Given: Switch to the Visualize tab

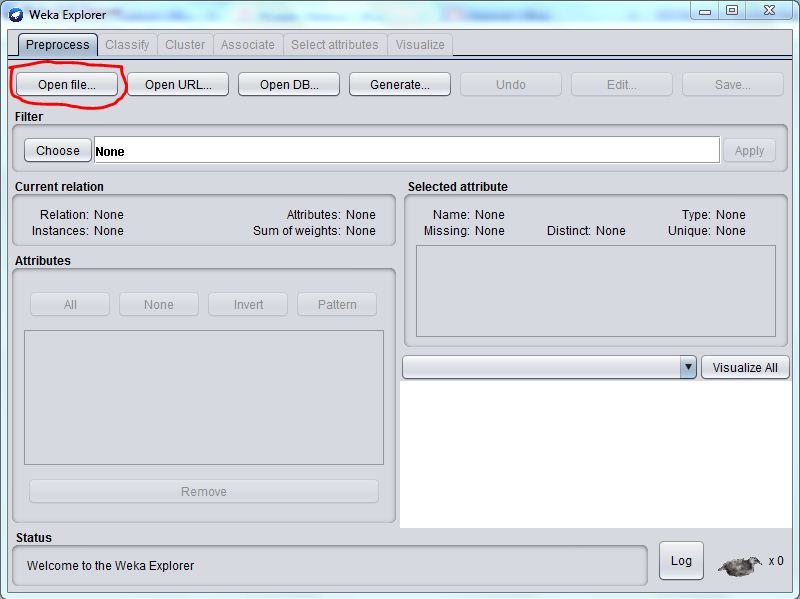Looking at the screenshot, I should pyautogui.click(x=420, y=44).
